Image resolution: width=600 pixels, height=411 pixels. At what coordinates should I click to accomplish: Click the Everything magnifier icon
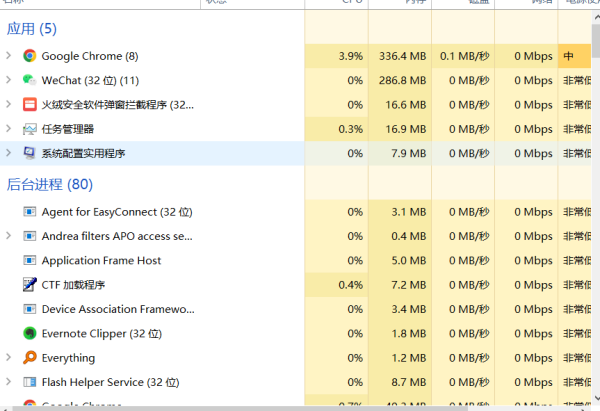tap(29, 357)
